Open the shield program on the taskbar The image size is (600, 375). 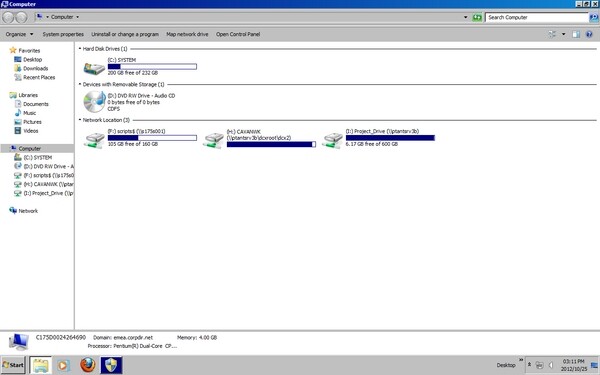coord(111,365)
